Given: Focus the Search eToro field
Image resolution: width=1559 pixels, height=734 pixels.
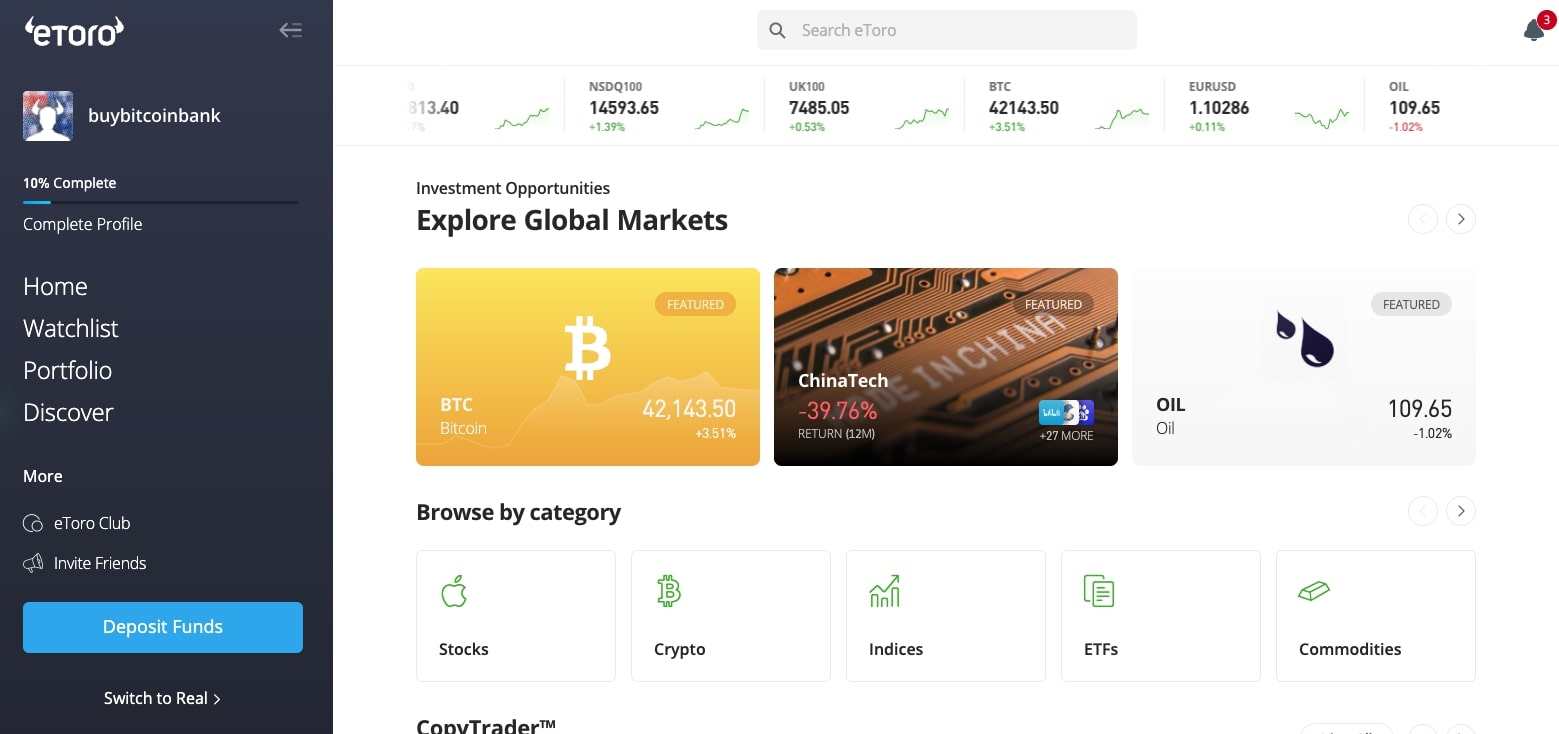Looking at the screenshot, I should [947, 30].
